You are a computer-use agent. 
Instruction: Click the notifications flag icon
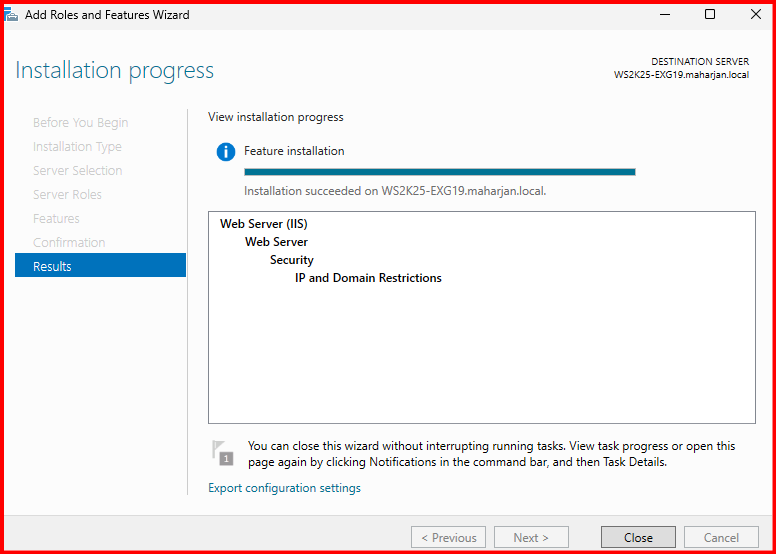[222, 452]
